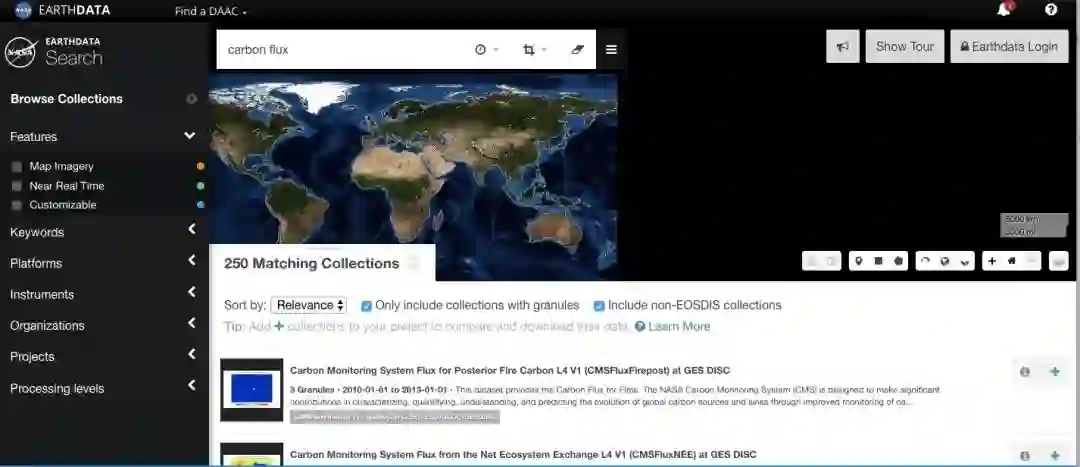Click the Show Tour button
Image resolution: width=1080 pixels, height=467 pixels.
(904, 46)
